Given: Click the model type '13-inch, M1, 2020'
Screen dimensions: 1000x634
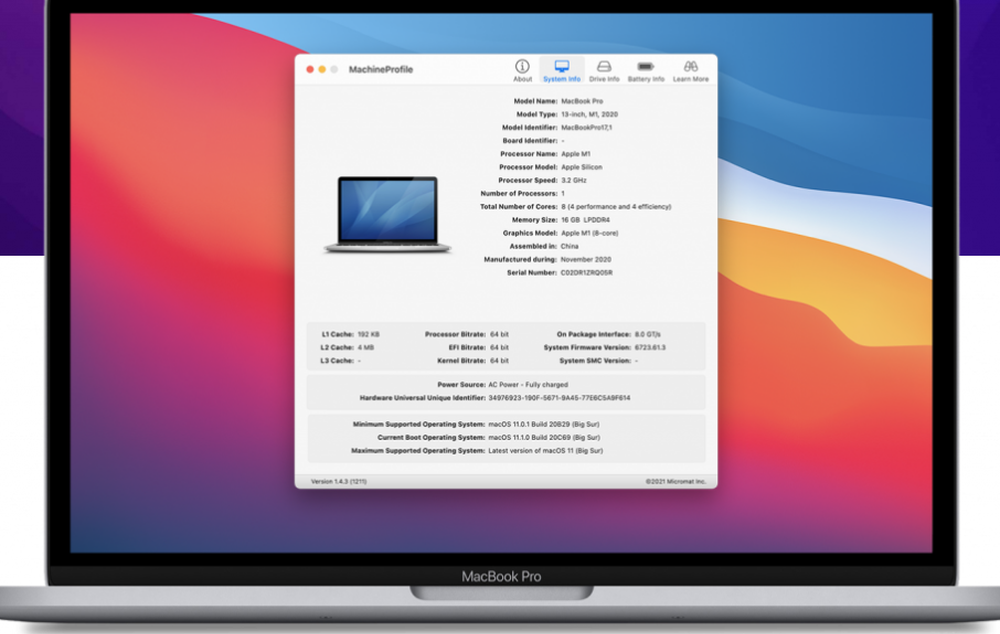Looking at the screenshot, I should point(589,114).
